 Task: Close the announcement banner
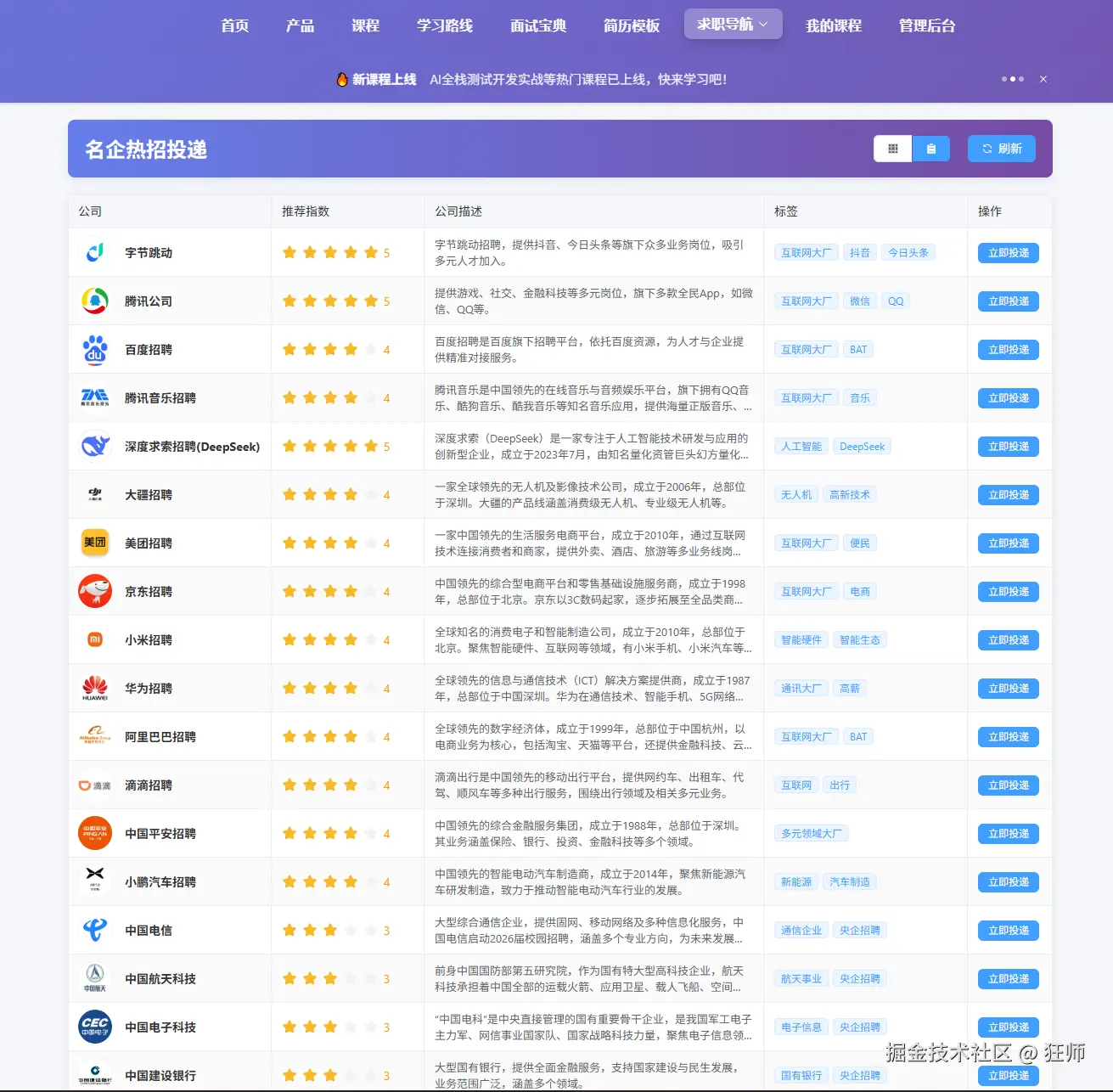point(1043,79)
